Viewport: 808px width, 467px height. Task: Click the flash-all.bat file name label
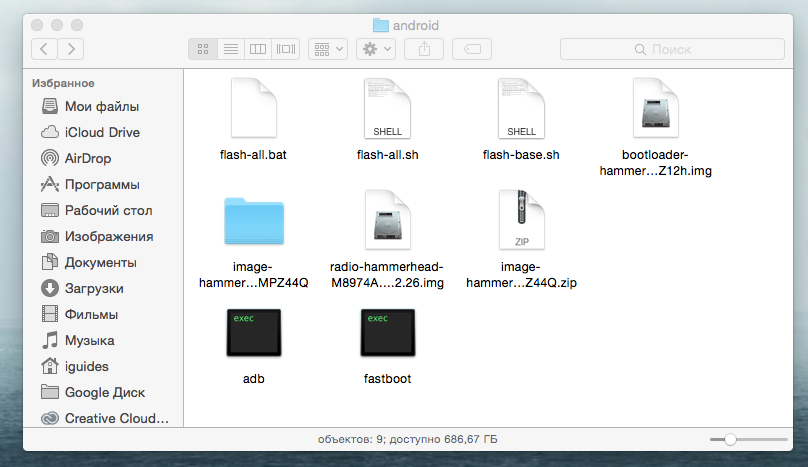[x=253, y=155]
